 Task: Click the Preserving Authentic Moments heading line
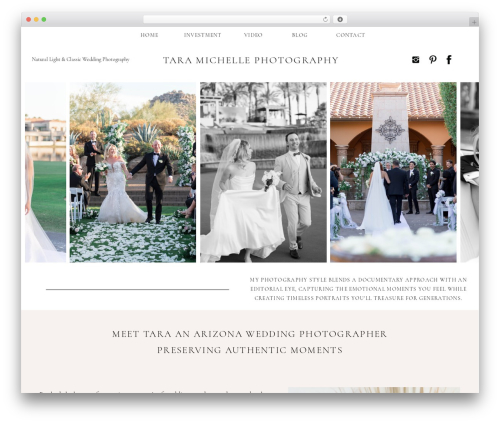pyautogui.click(x=250, y=350)
